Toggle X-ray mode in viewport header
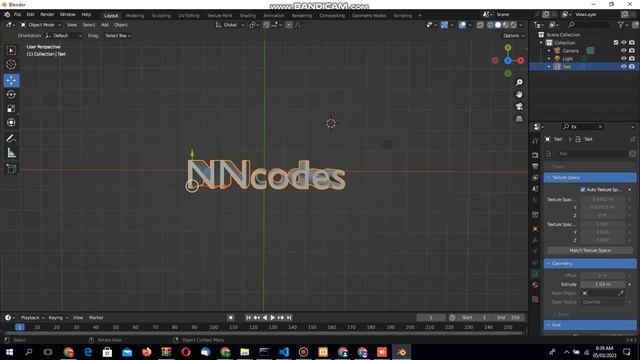This screenshot has height=360, width=640. [480, 25]
